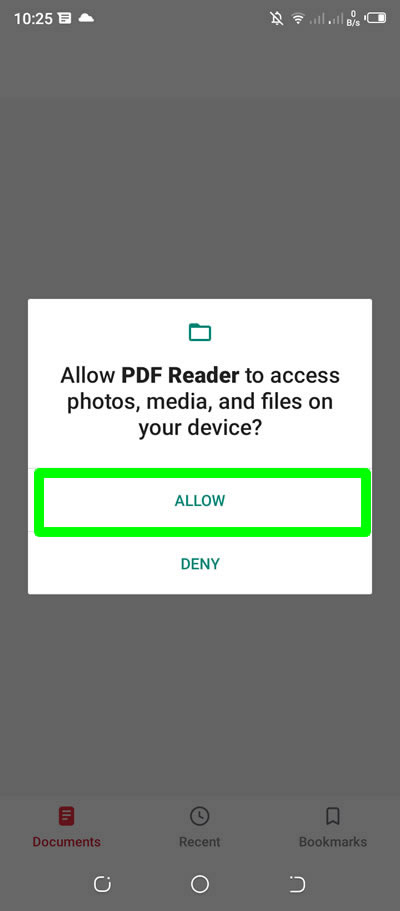Tap the battery indicator icon
Image resolution: width=400 pixels, height=911 pixels.
(376, 18)
